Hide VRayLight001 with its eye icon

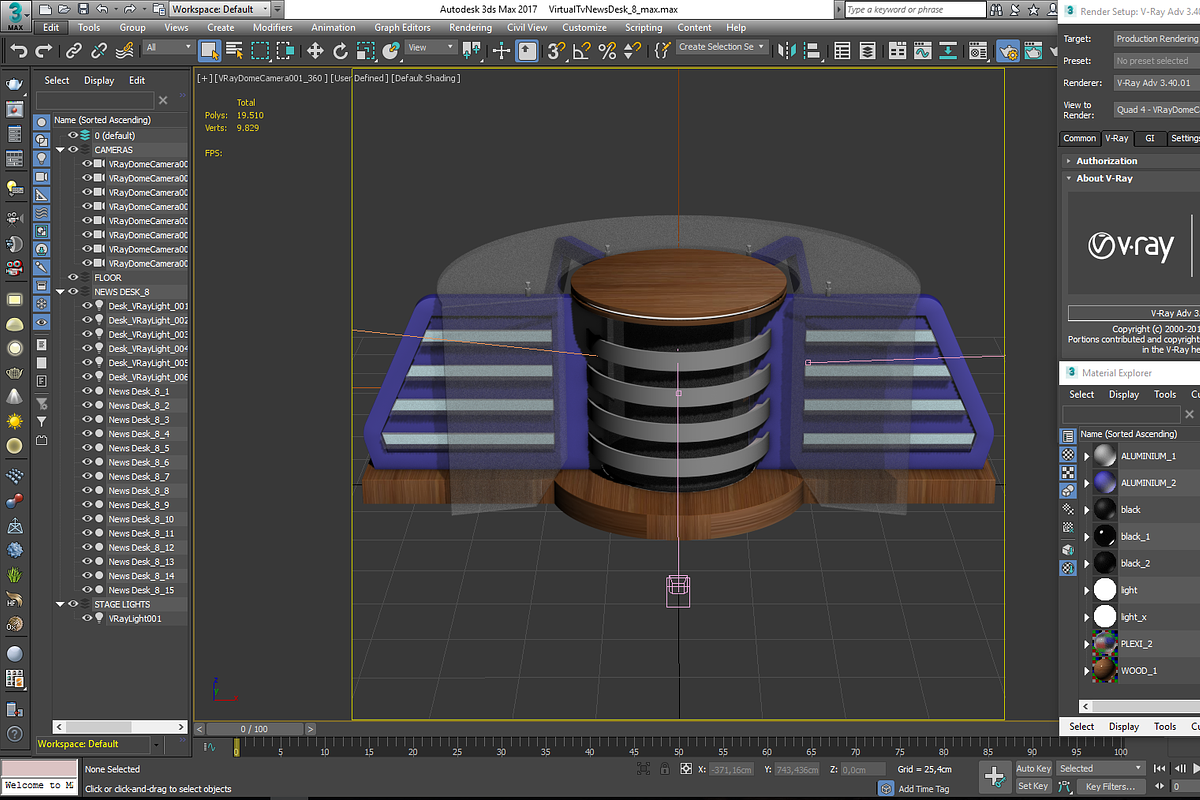coord(87,618)
